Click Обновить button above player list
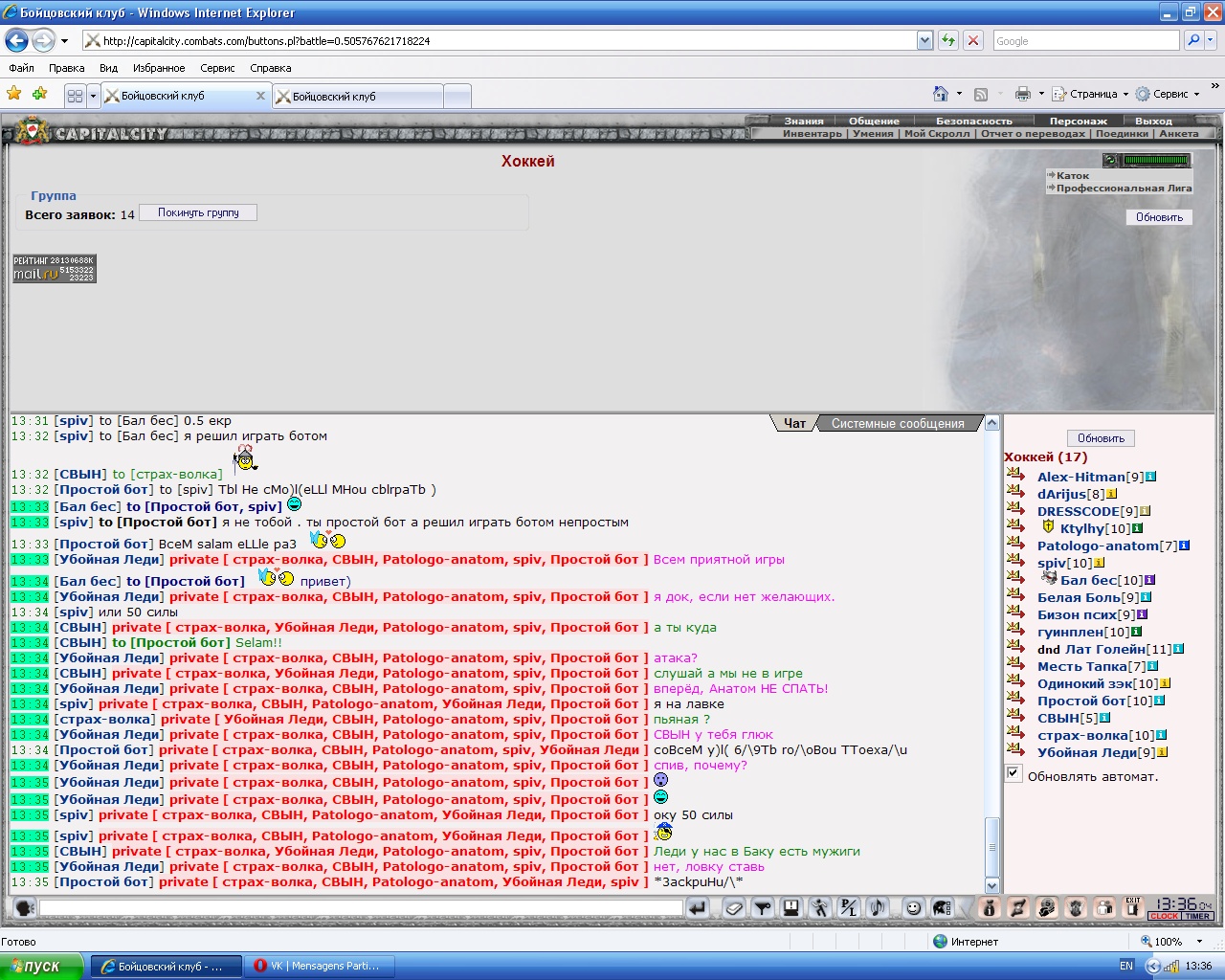This screenshot has width=1225, height=980. click(x=1101, y=438)
